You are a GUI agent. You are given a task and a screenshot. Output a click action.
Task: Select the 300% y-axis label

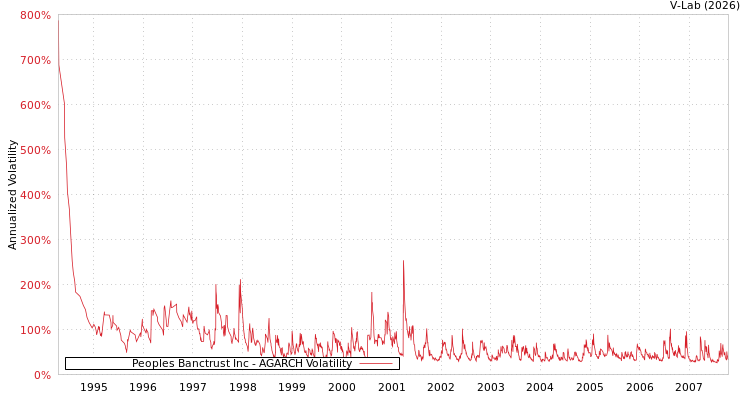(35, 240)
